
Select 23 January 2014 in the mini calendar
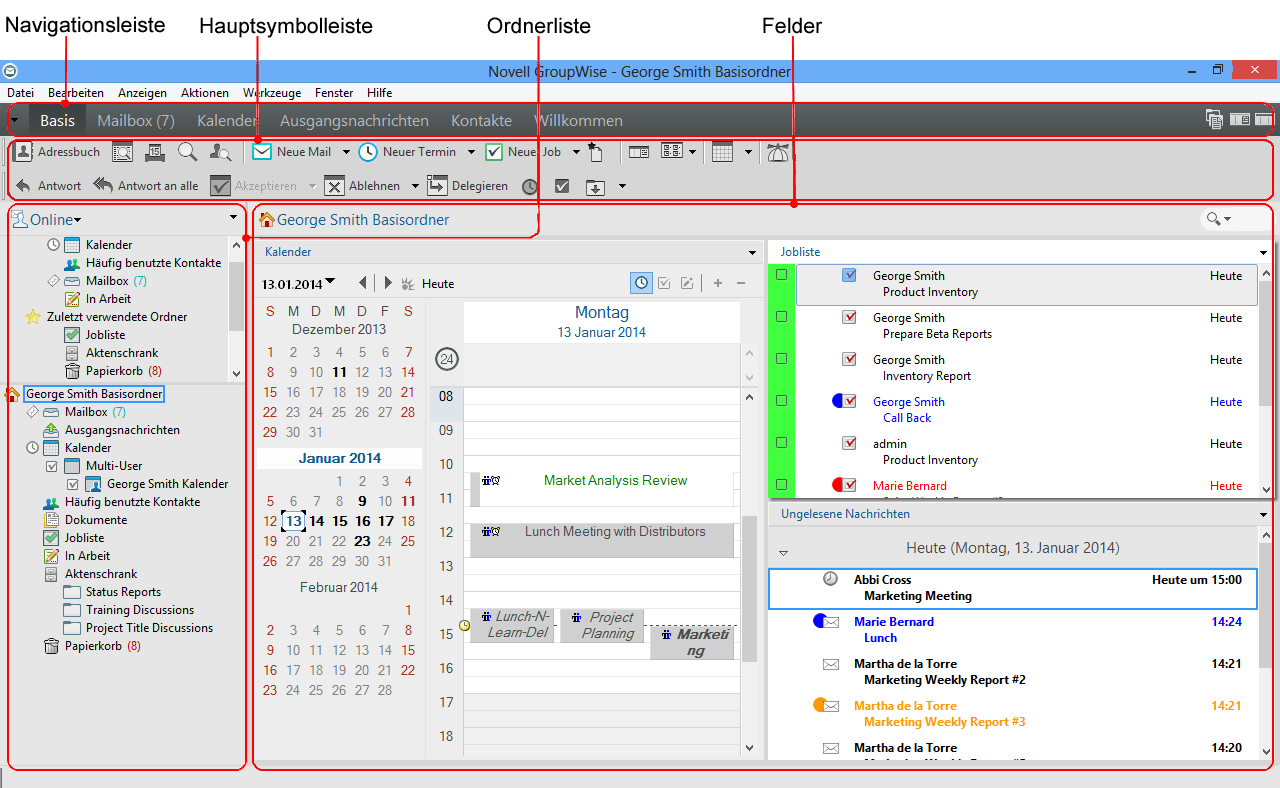tap(362, 541)
